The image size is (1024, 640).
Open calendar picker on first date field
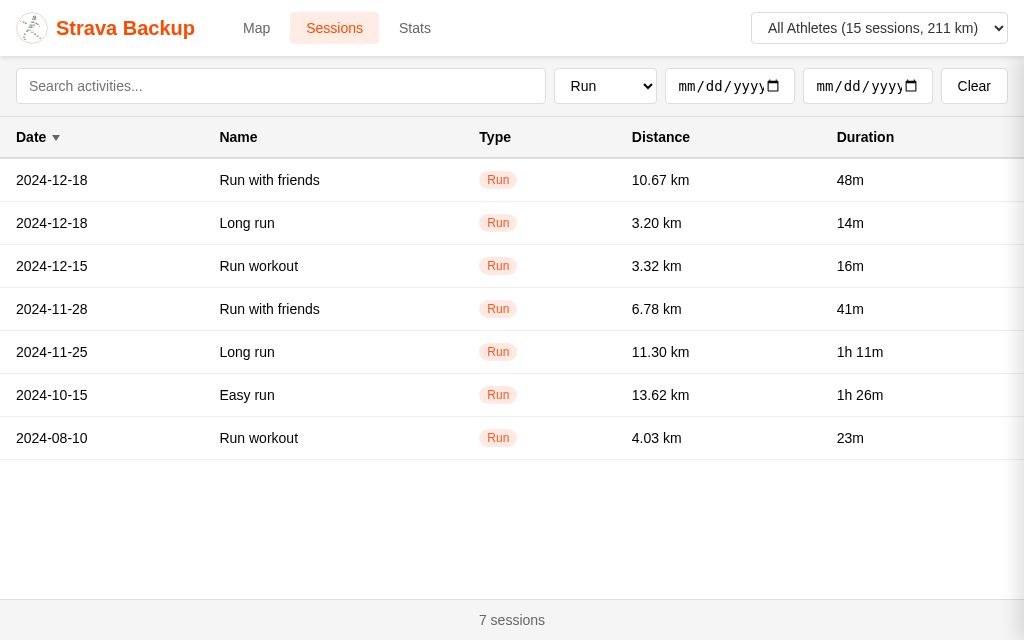773,86
